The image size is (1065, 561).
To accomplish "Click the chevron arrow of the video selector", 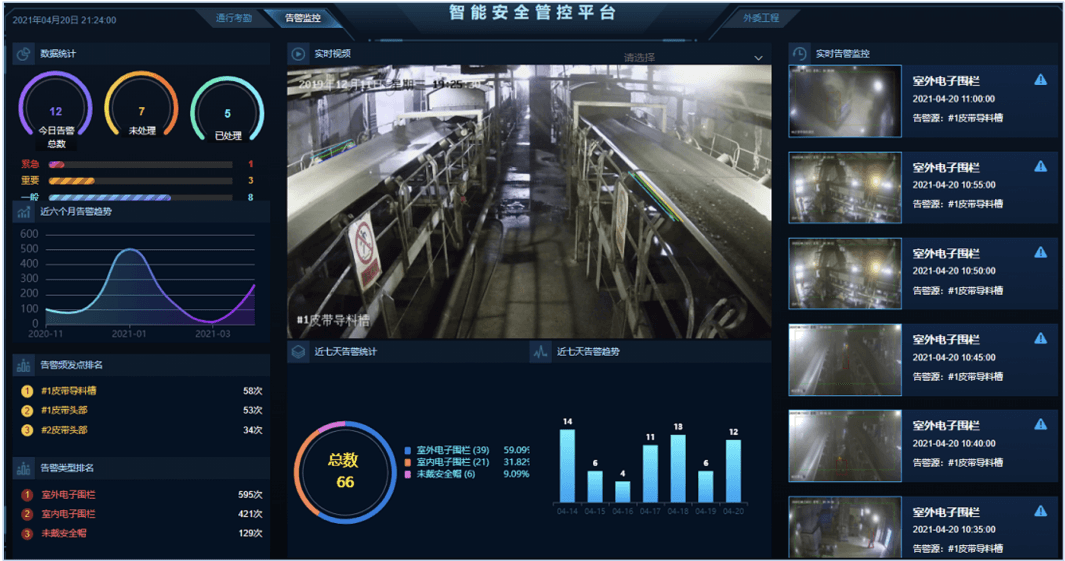I will (759, 58).
